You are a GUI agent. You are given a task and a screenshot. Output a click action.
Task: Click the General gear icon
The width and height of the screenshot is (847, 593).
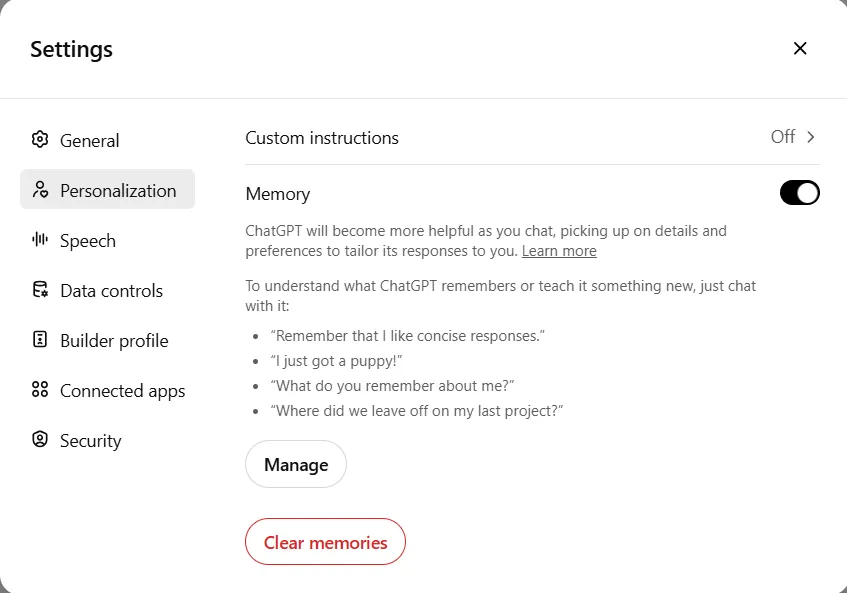[x=40, y=139]
